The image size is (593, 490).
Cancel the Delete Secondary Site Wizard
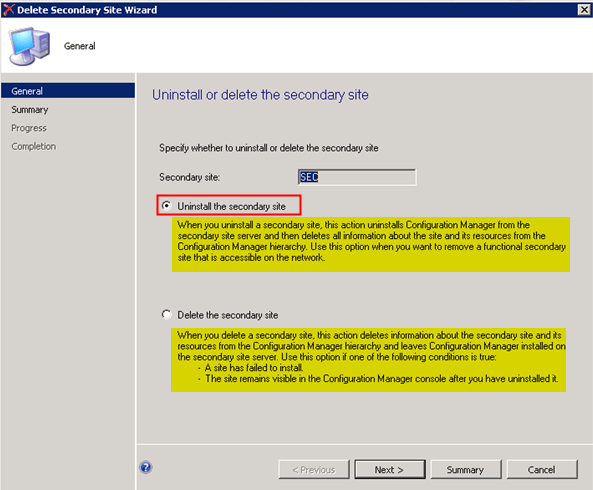pyautogui.click(x=542, y=470)
